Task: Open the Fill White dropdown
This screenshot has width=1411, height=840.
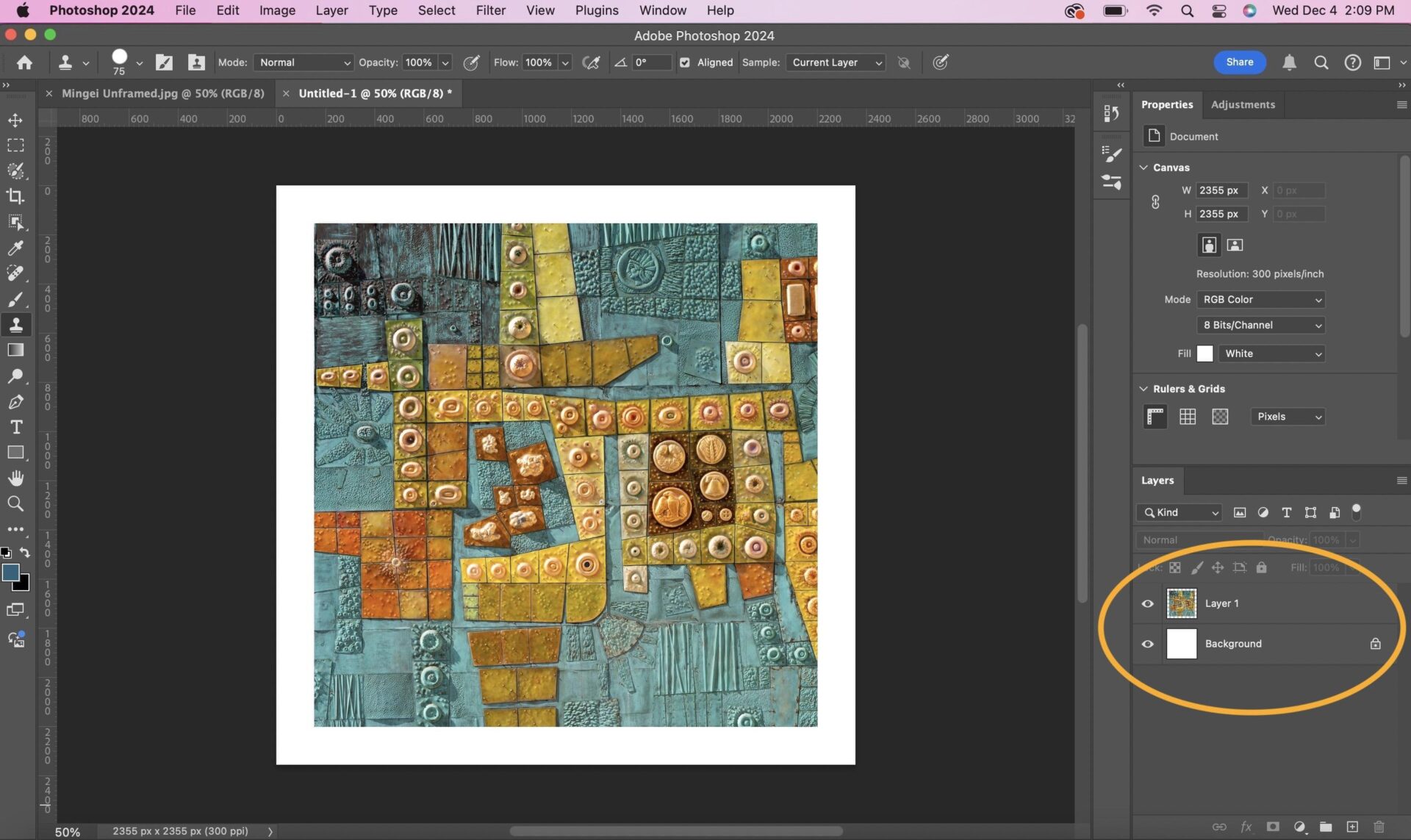Action: click(1271, 353)
